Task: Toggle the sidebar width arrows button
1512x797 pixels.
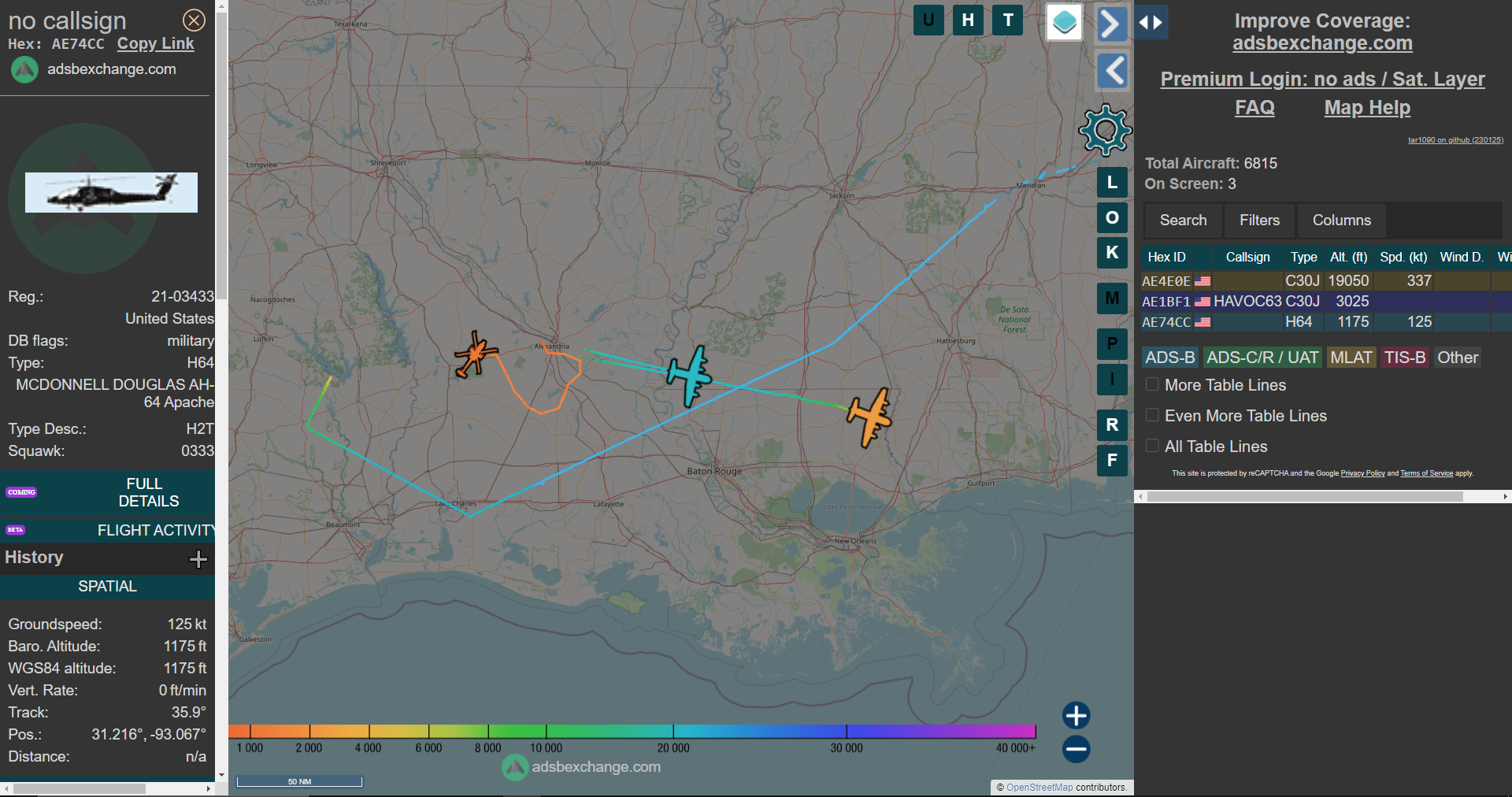Action: pyautogui.click(x=1151, y=22)
